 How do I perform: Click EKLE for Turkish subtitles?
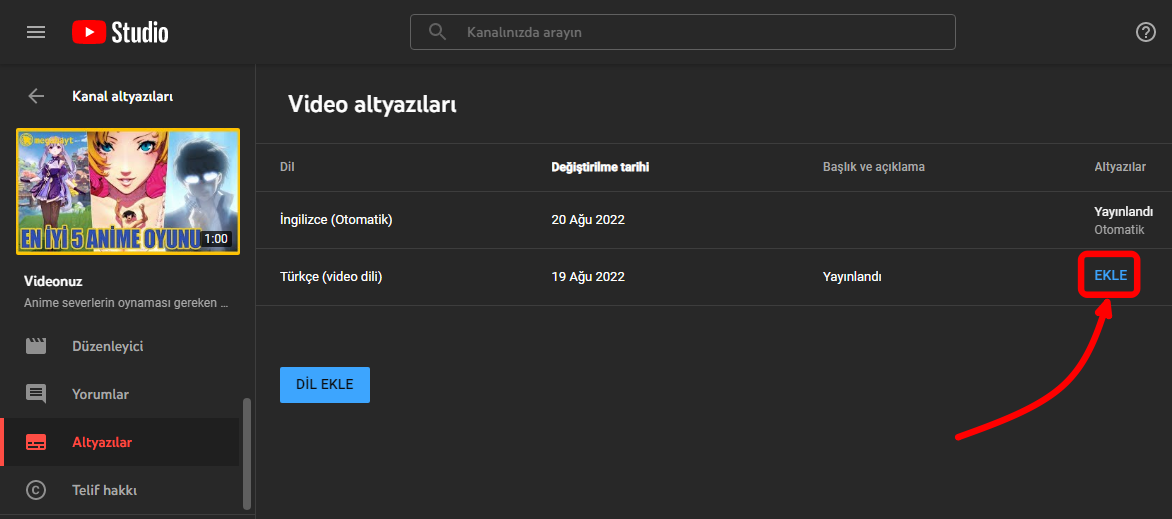1110,275
